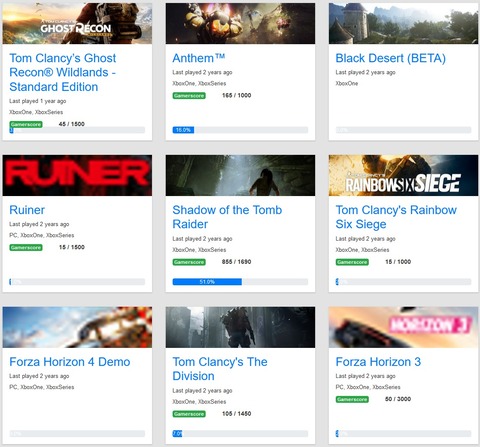Click the Gamerscore badge on The Division card

189,414
